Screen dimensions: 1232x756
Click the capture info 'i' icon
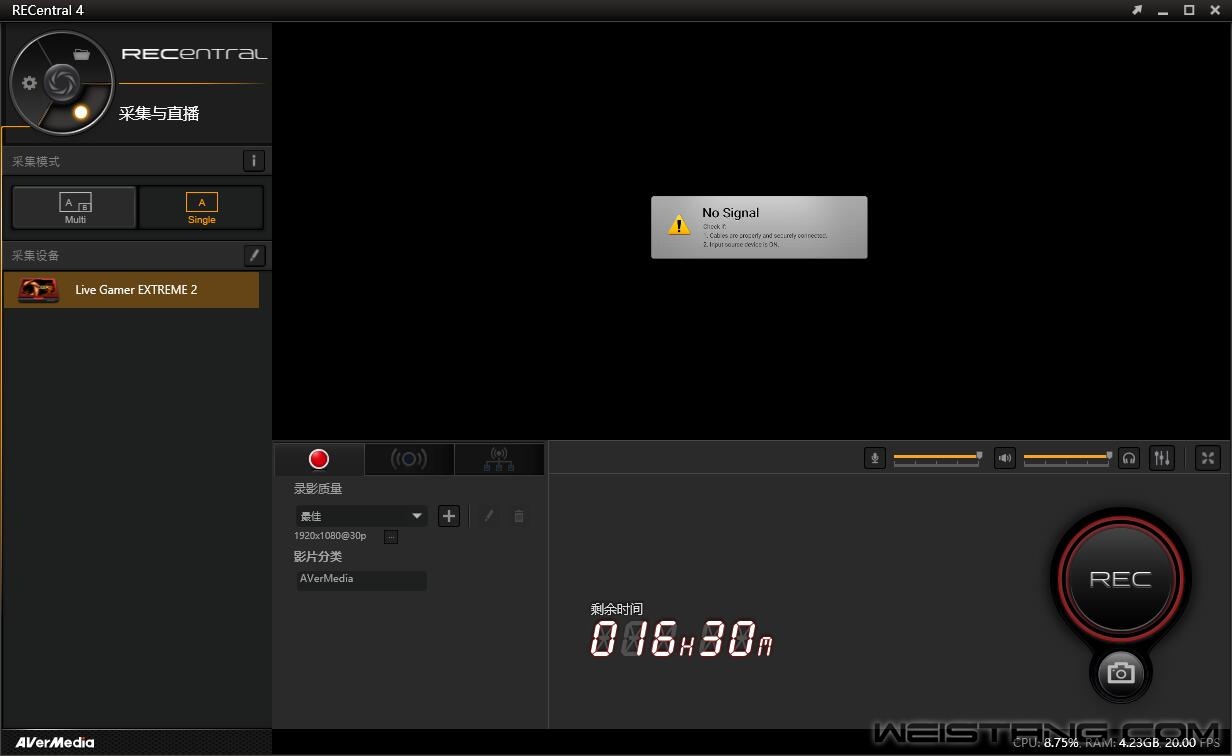coord(254,161)
